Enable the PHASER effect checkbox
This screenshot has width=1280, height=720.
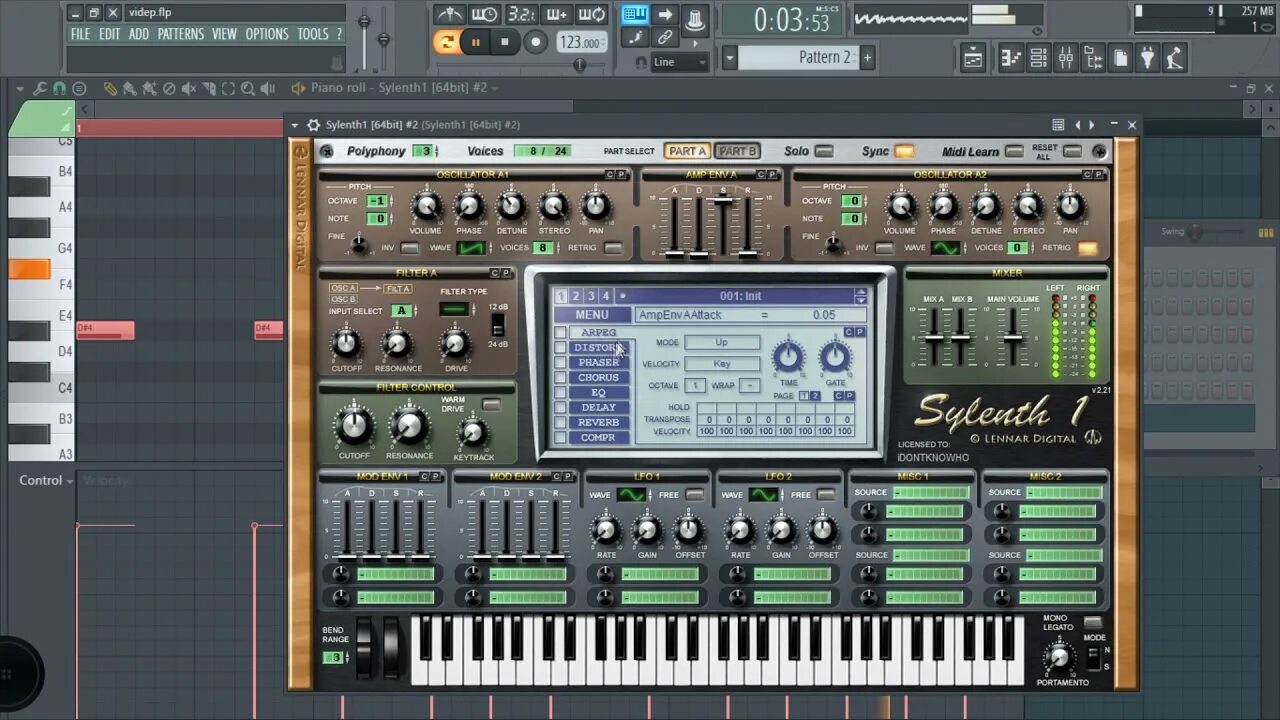[x=560, y=362]
